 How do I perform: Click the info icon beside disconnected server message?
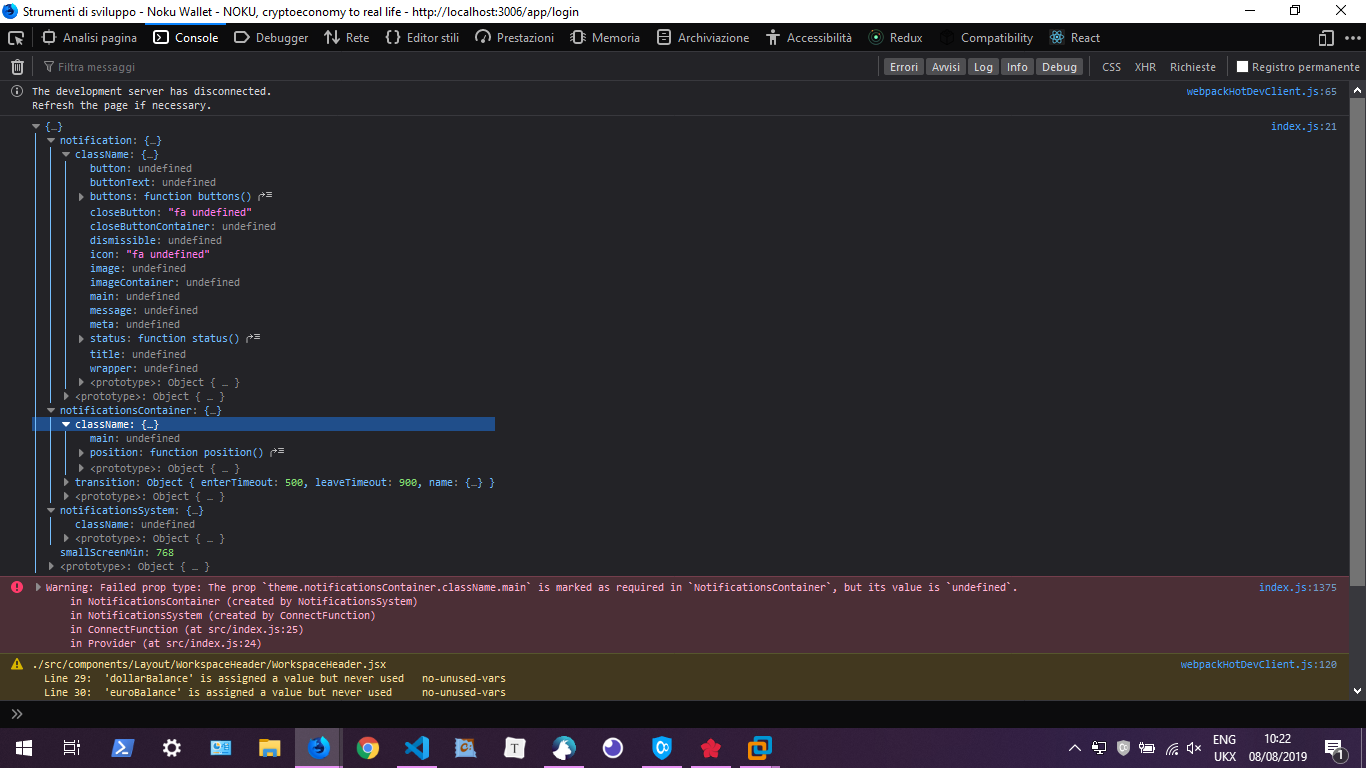point(16,91)
